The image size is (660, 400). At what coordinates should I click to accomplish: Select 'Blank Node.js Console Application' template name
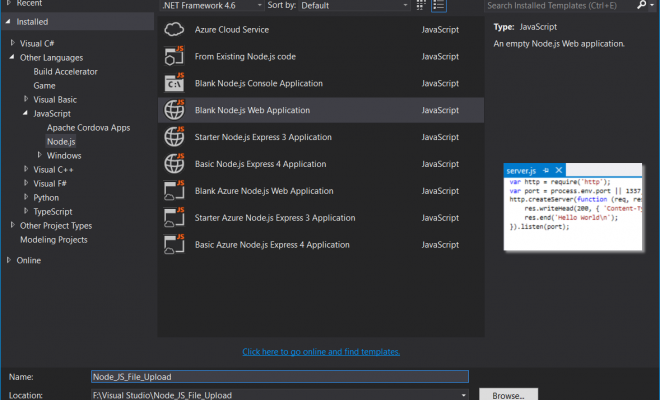click(x=258, y=83)
